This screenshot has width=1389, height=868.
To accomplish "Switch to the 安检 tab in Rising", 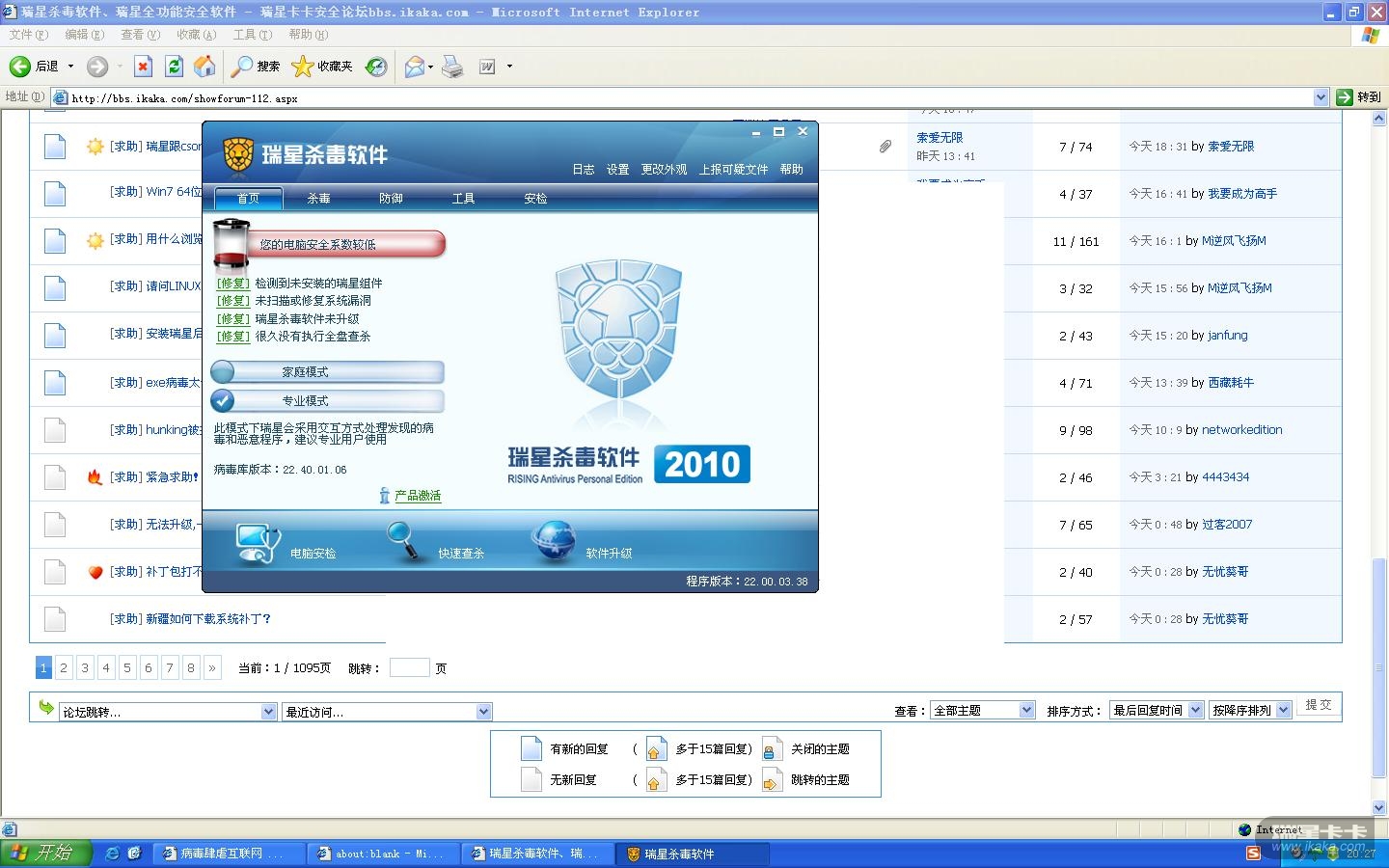I will point(536,199).
